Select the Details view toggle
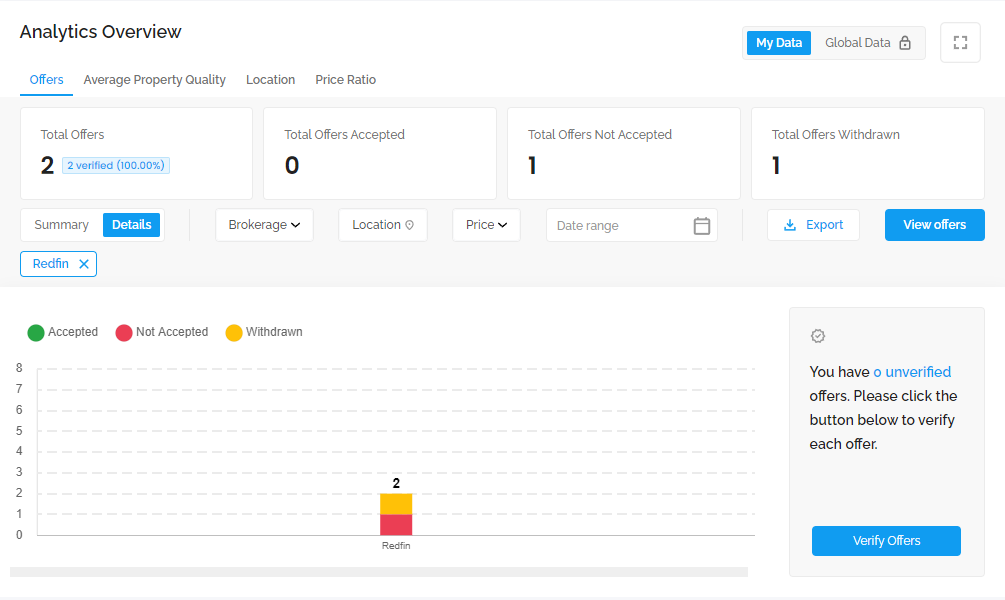 (x=132, y=225)
